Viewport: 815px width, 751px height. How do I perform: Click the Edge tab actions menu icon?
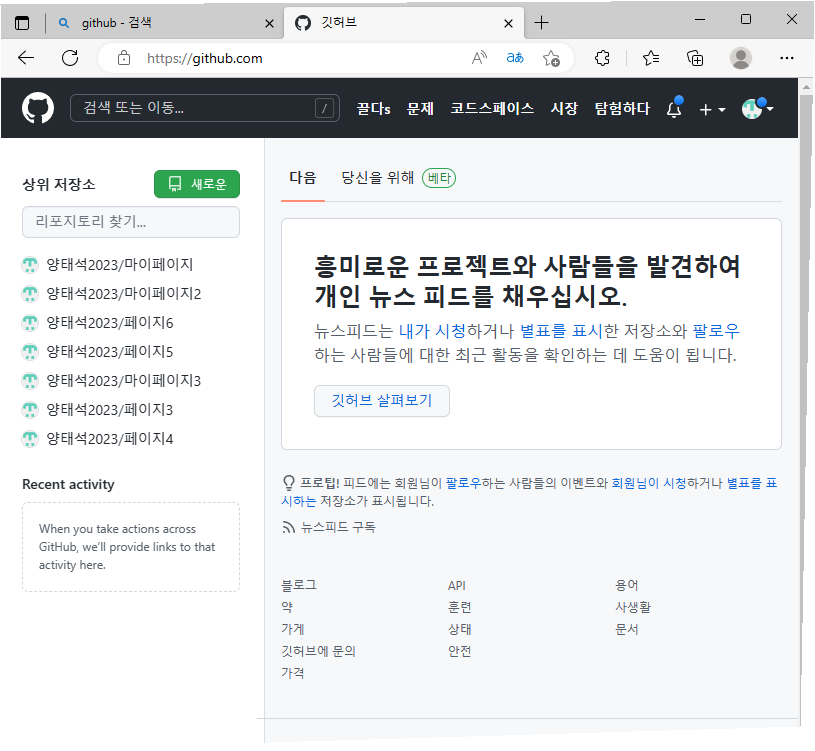click(22, 23)
